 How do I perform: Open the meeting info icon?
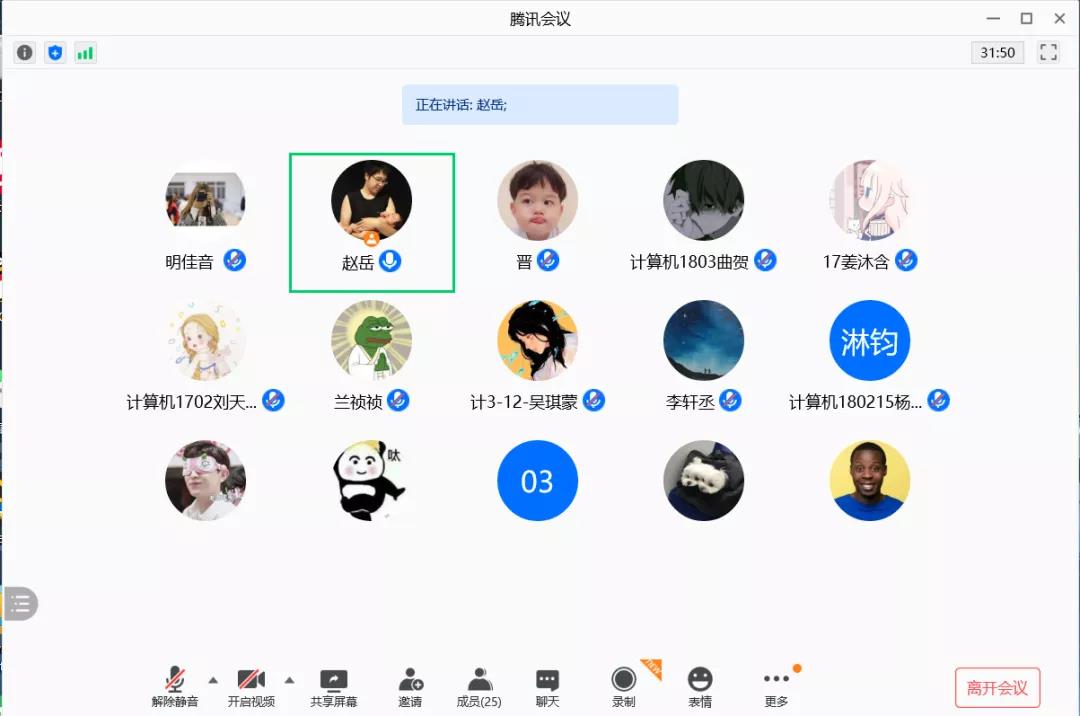pos(25,53)
